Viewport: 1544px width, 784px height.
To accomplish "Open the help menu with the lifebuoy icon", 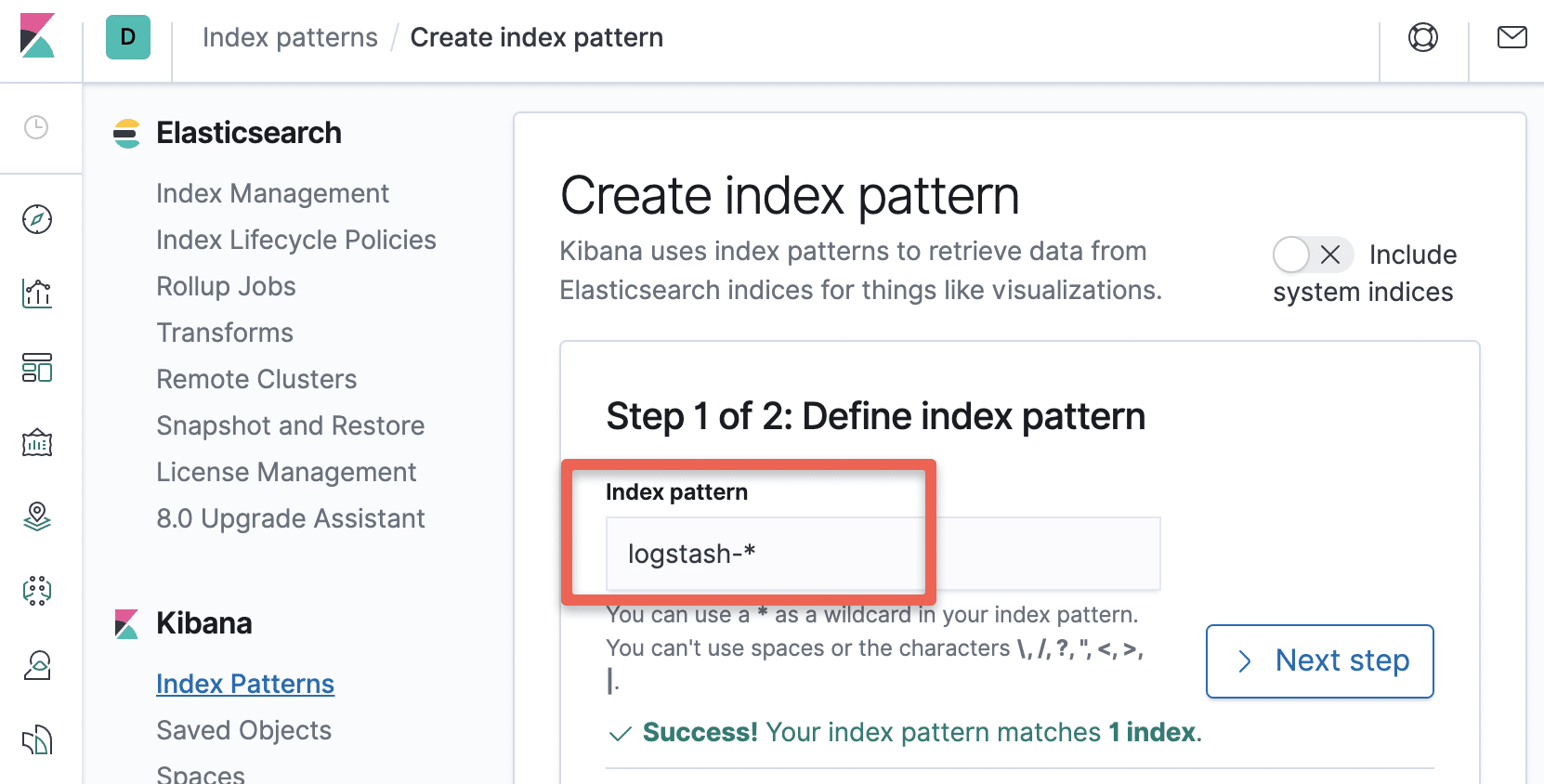I will pos(1423,37).
